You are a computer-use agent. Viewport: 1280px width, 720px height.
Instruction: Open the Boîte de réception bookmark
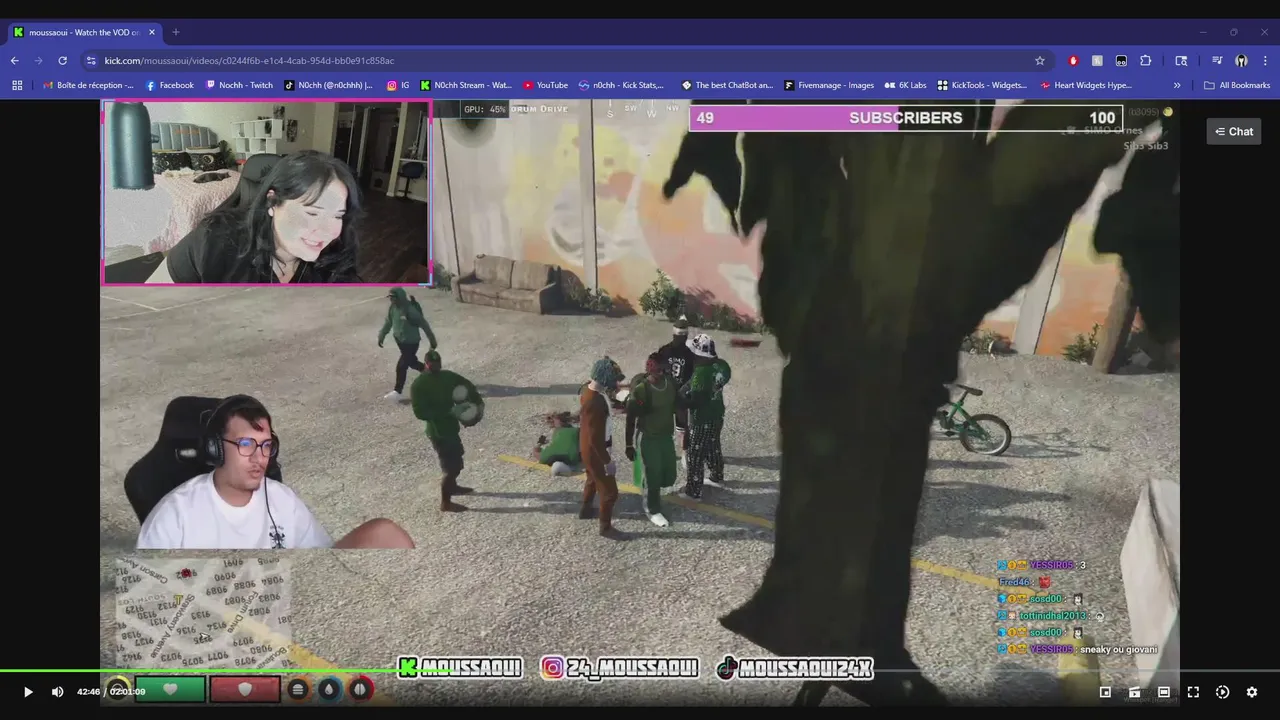click(88, 85)
